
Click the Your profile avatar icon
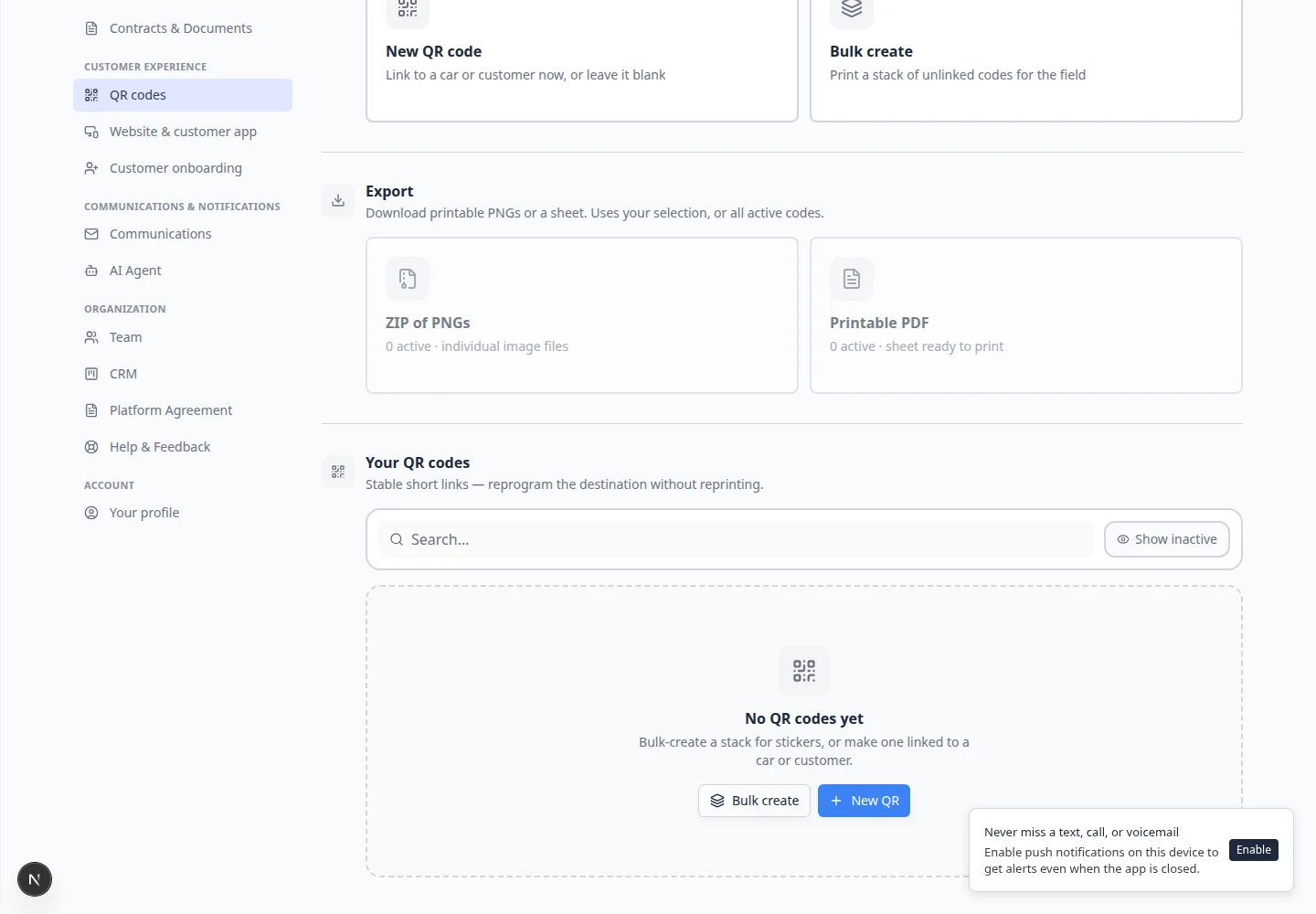tap(91, 513)
